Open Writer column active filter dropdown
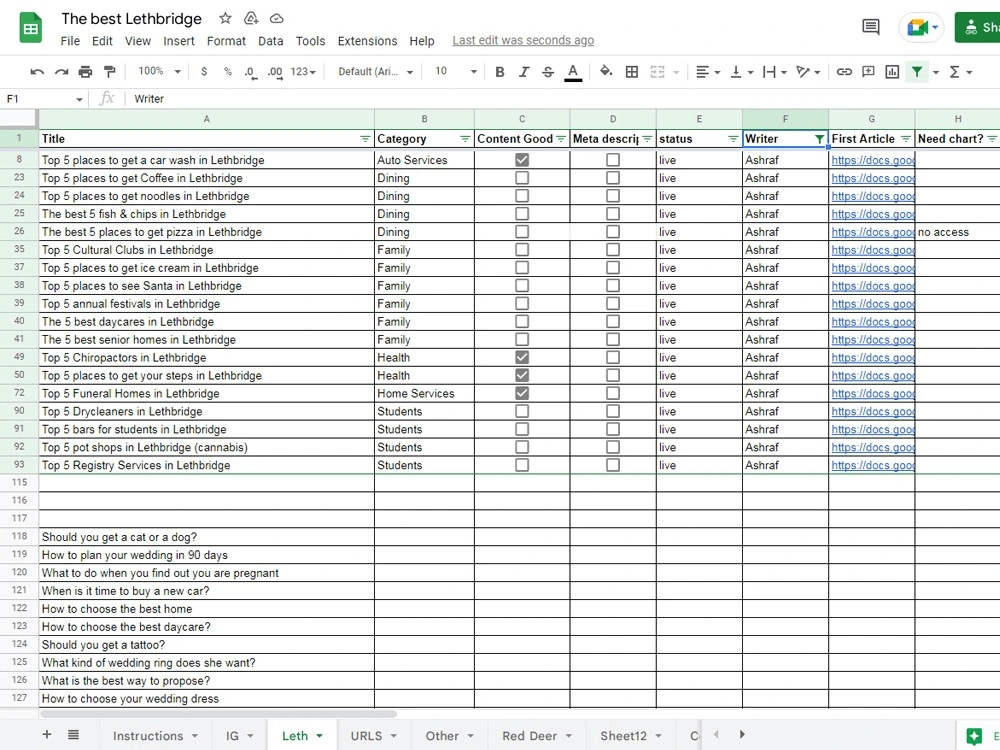 820,139
